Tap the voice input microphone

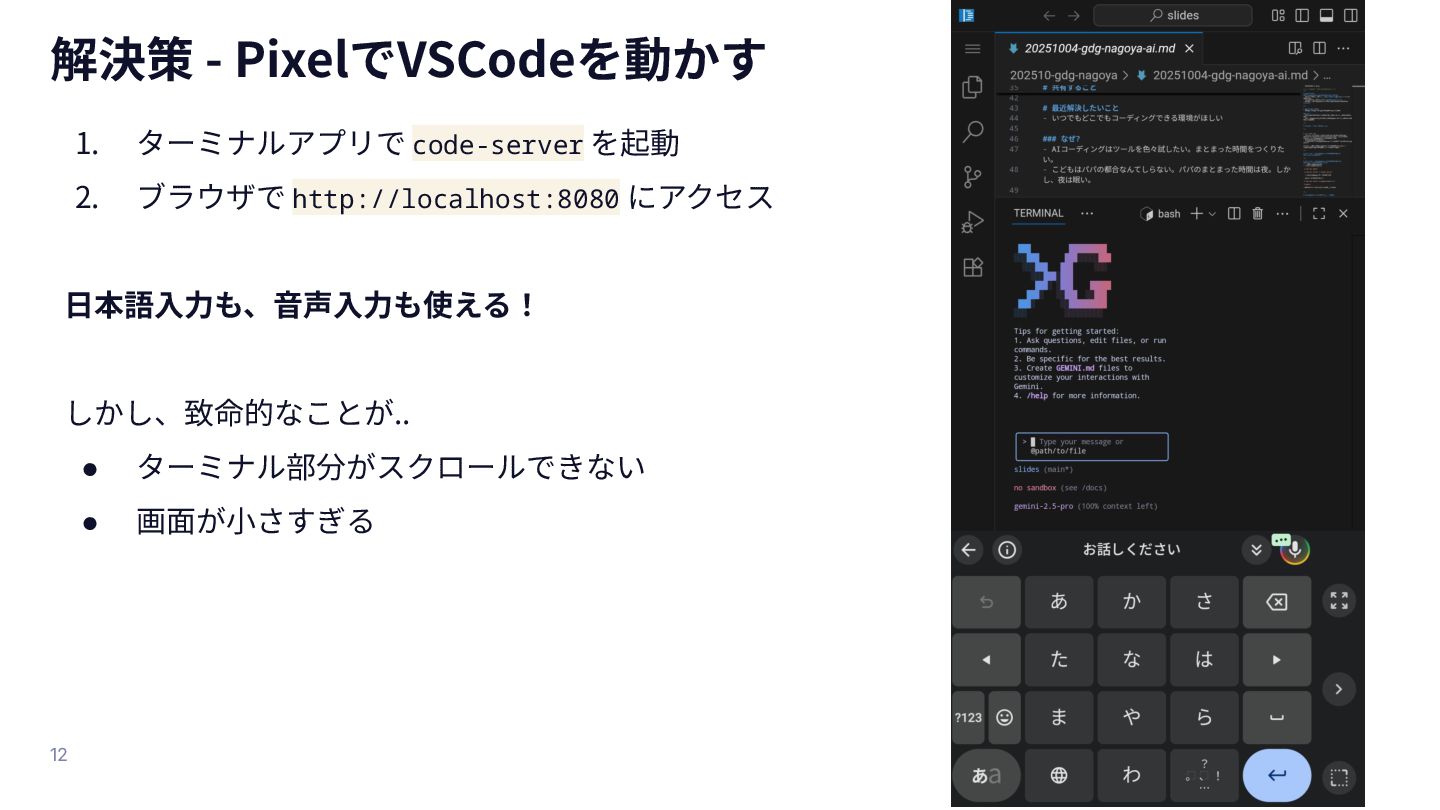pyautogui.click(x=1295, y=549)
